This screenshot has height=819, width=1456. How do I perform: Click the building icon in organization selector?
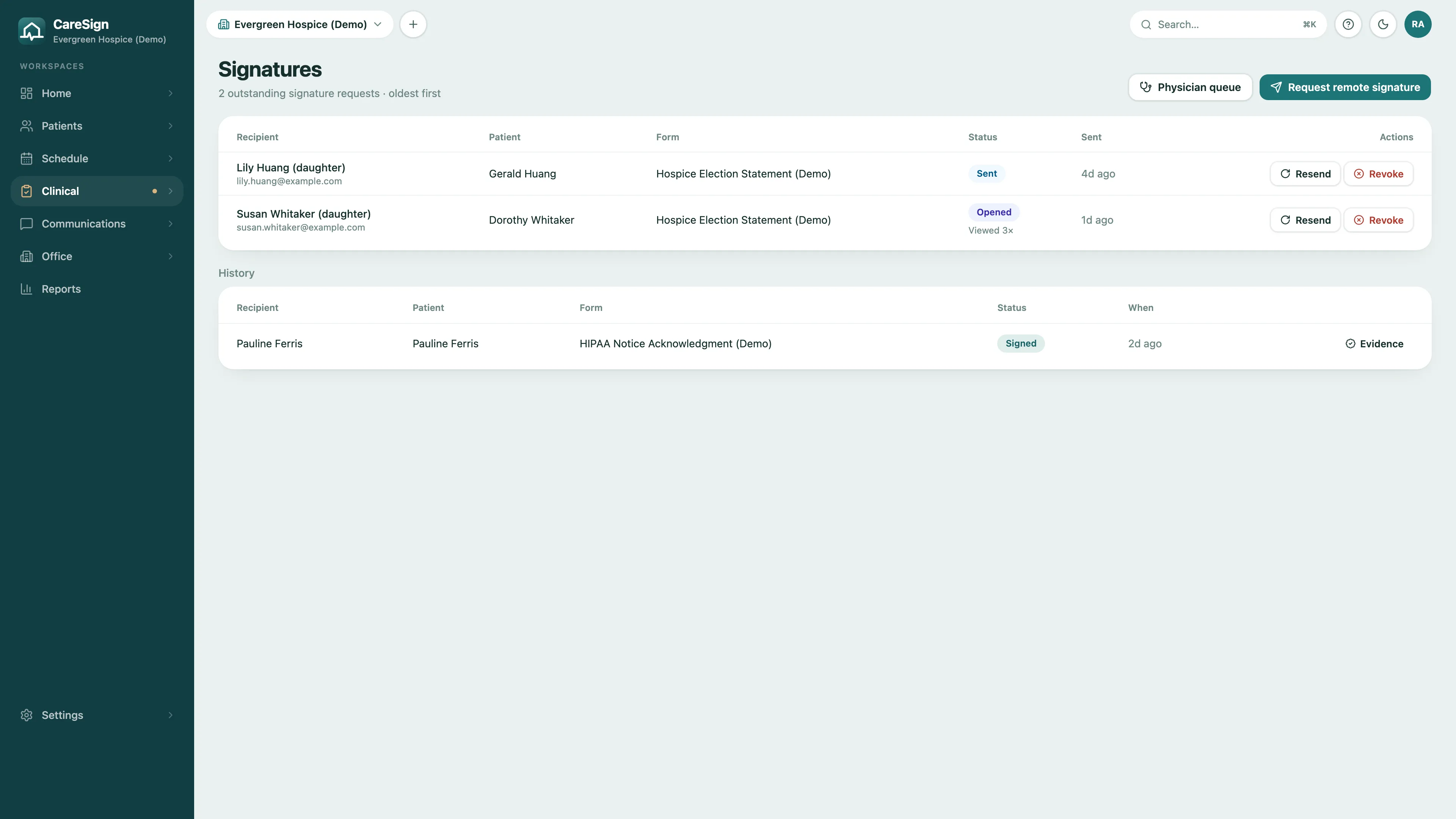coord(224,24)
